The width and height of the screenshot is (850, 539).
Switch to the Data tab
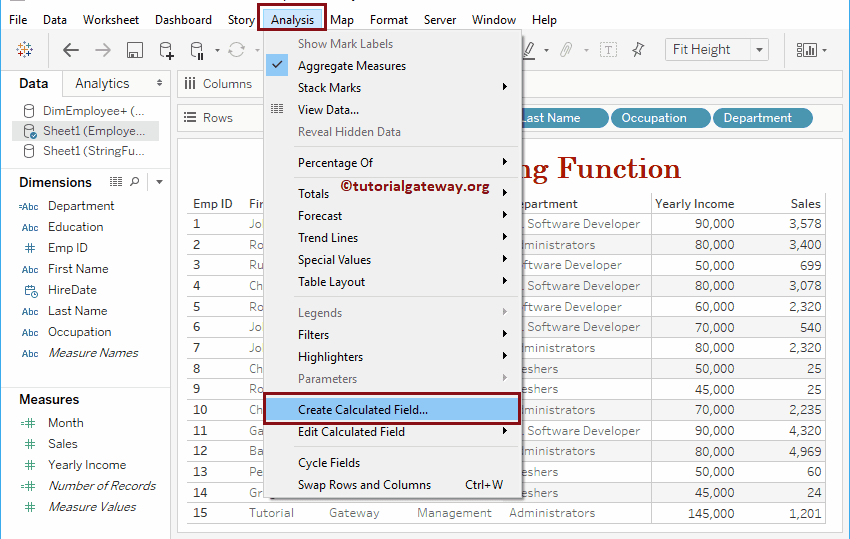click(x=34, y=84)
